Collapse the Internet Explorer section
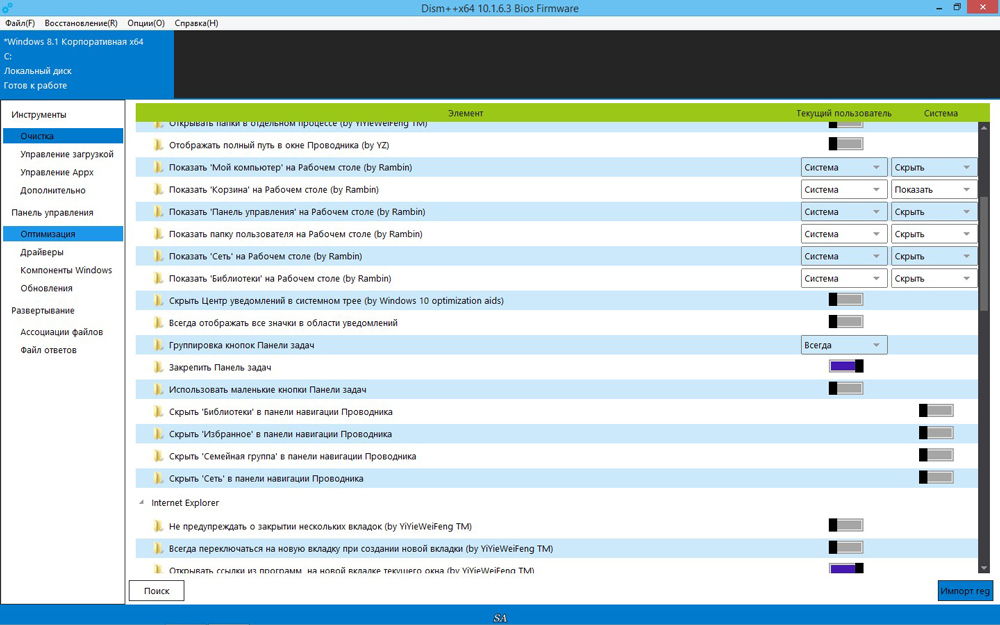 pos(142,503)
